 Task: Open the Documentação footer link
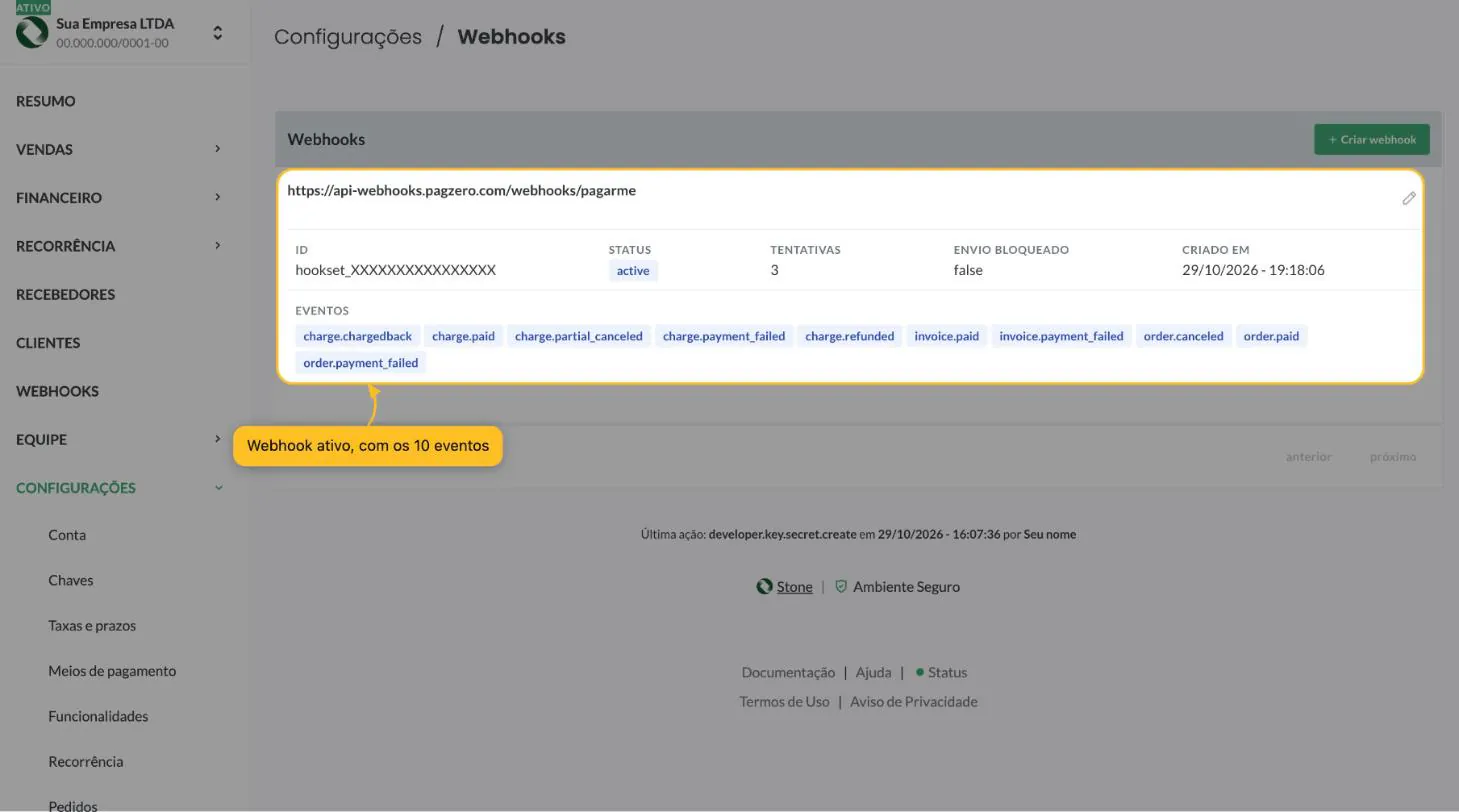click(788, 672)
